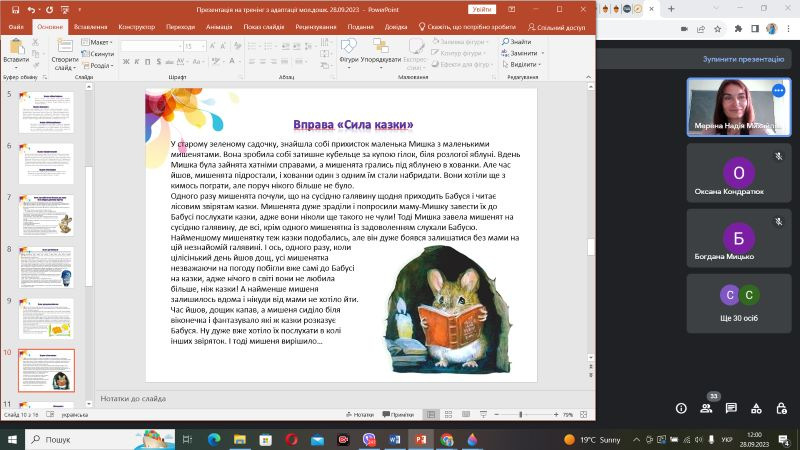Click Знайти to search in slides
The width and height of the screenshot is (800, 450).
(516, 42)
